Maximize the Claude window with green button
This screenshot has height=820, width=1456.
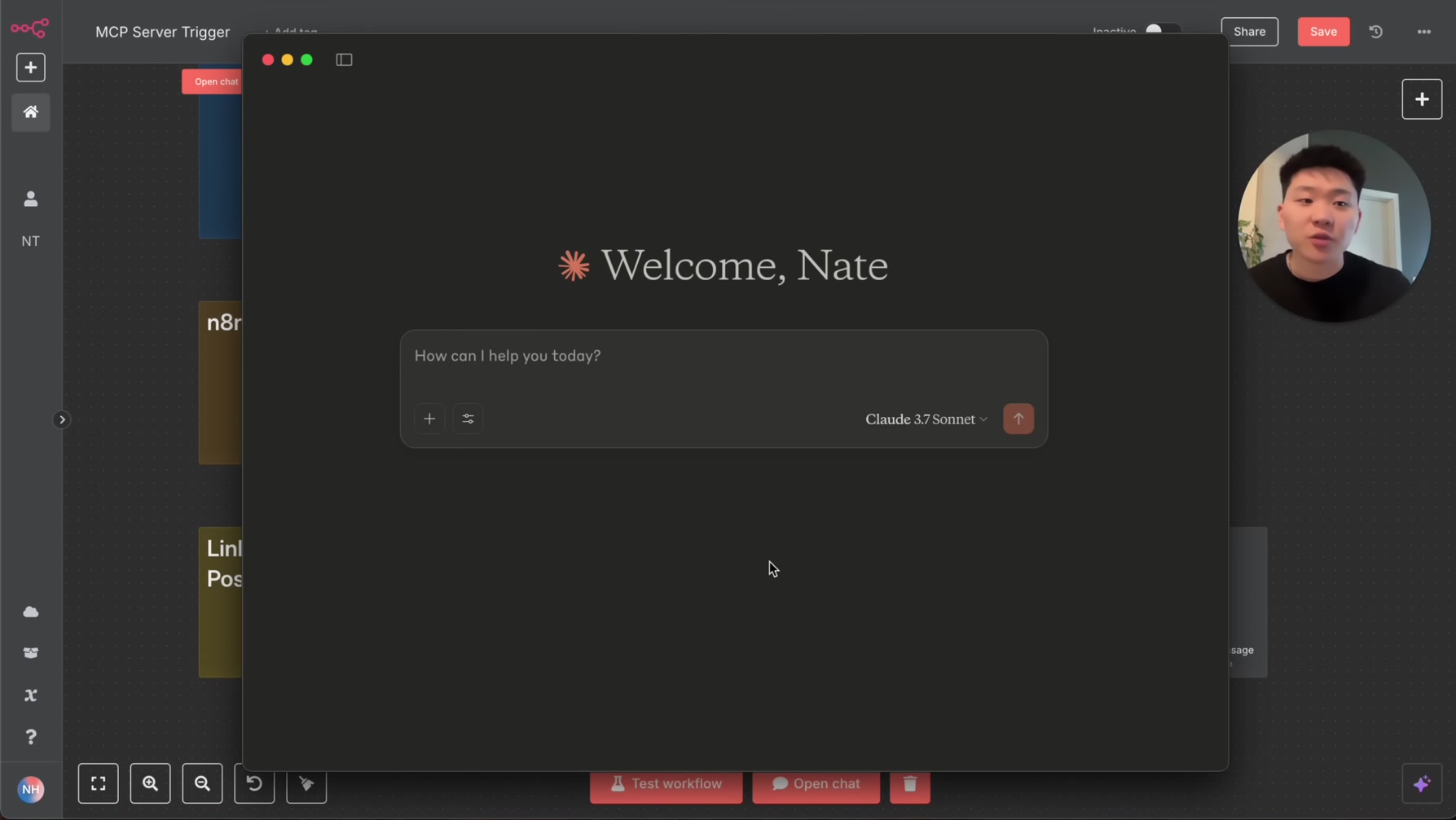(x=307, y=59)
